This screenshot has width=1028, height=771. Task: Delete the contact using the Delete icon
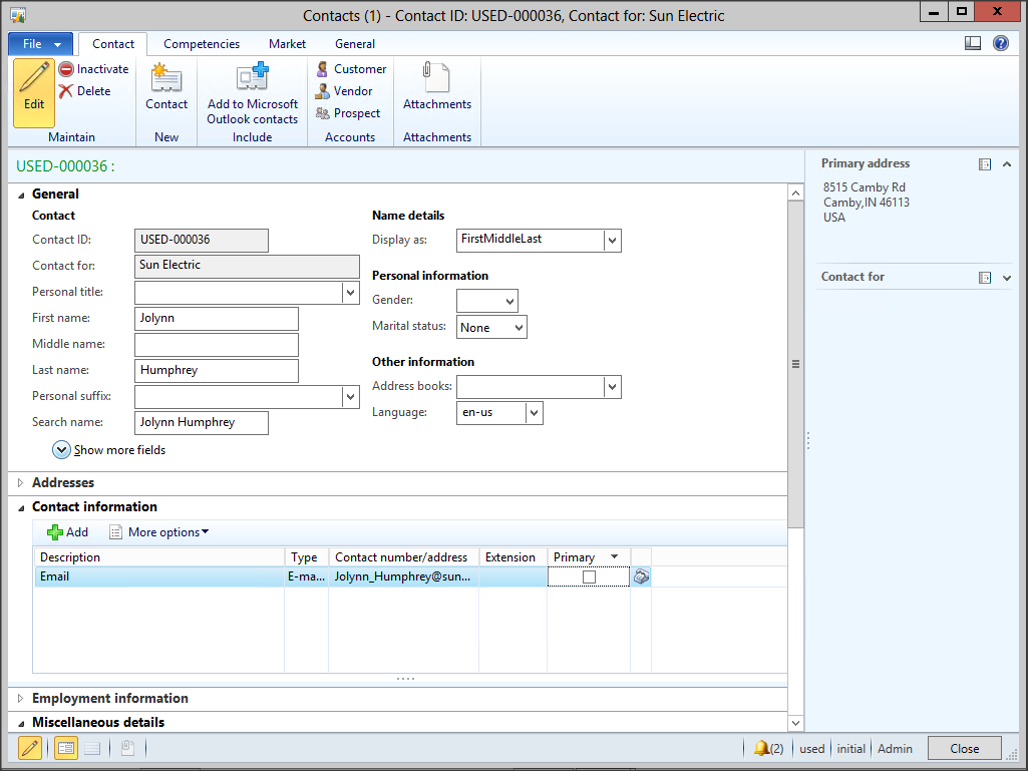[66, 91]
